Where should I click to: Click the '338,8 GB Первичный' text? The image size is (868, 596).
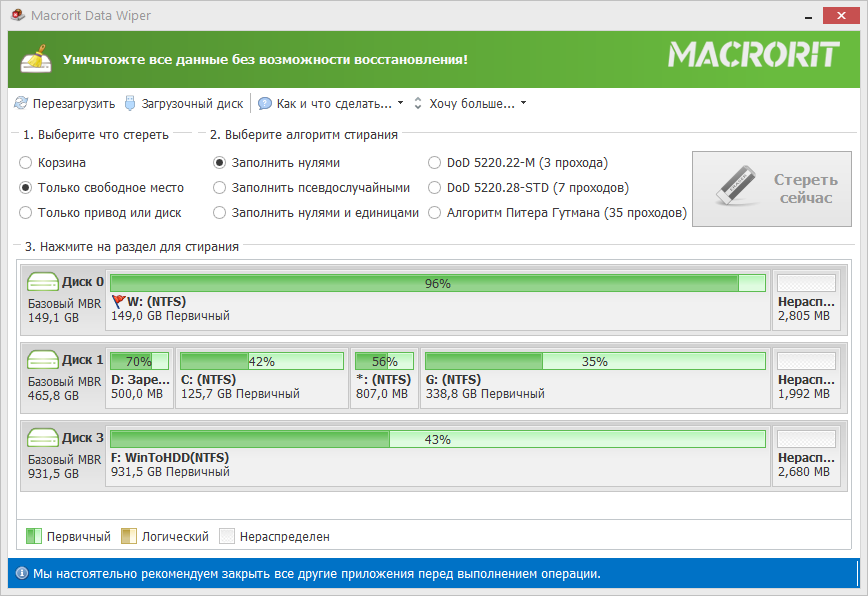(485, 394)
